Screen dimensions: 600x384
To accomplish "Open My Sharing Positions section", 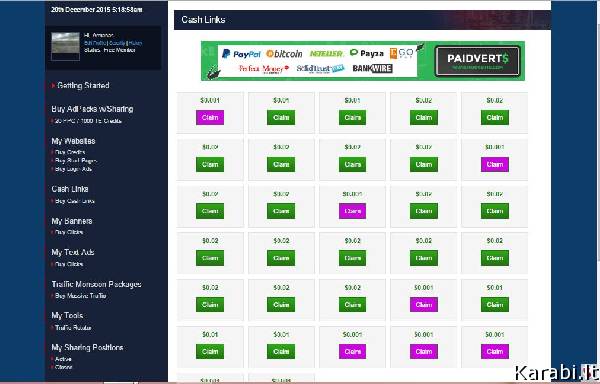I will click(87, 348).
